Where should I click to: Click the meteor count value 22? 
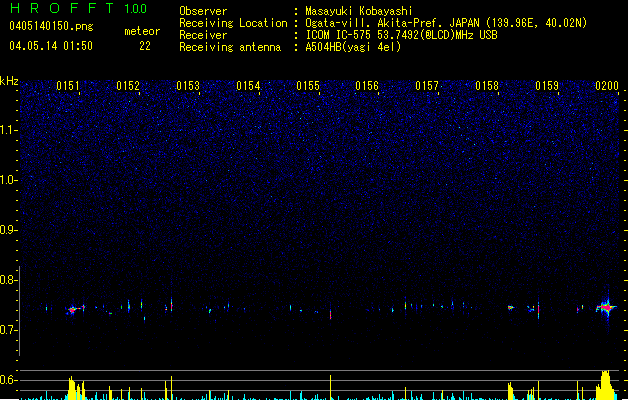pyautogui.click(x=145, y=46)
